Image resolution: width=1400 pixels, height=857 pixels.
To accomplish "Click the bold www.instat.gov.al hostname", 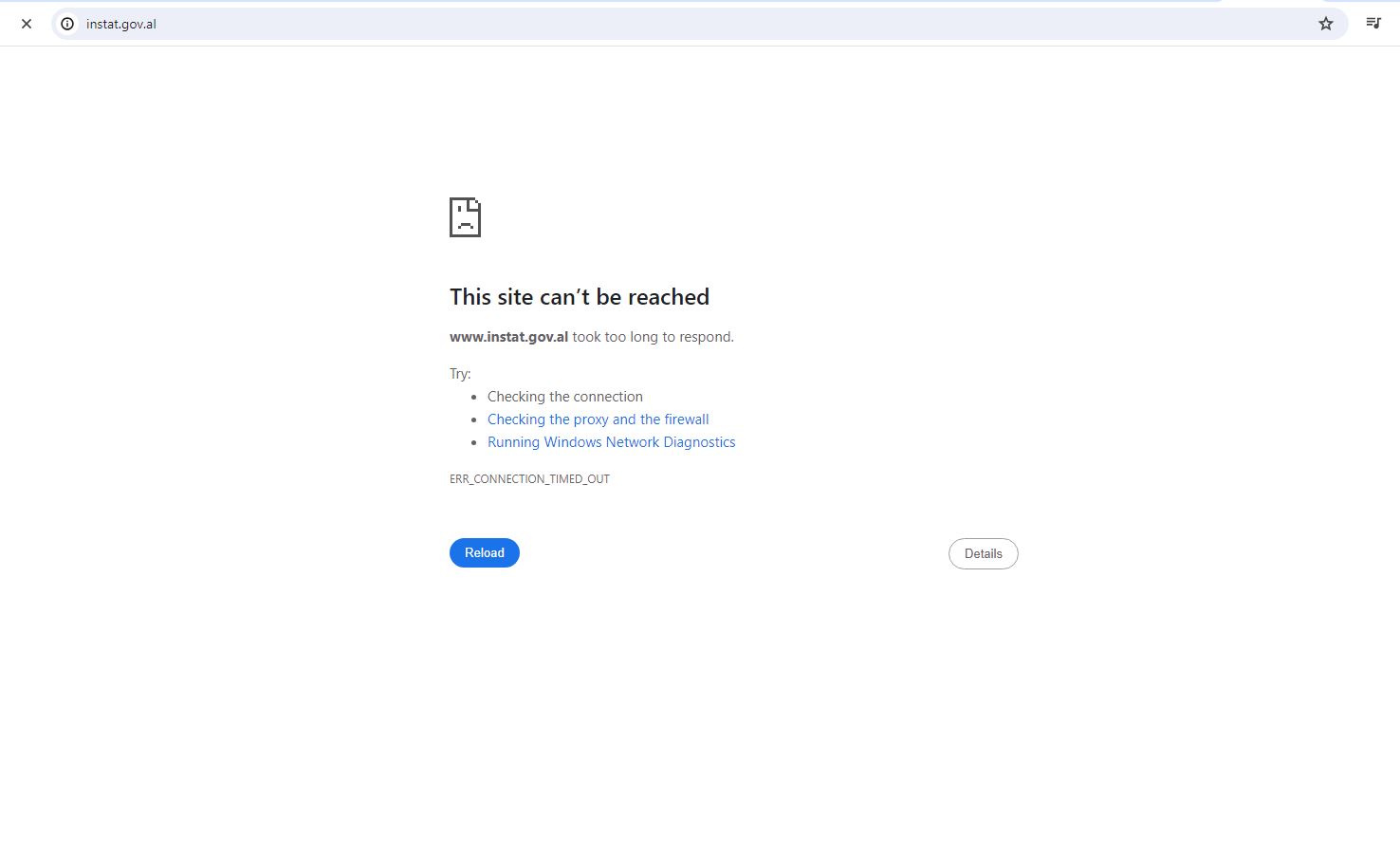I will point(508,337).
